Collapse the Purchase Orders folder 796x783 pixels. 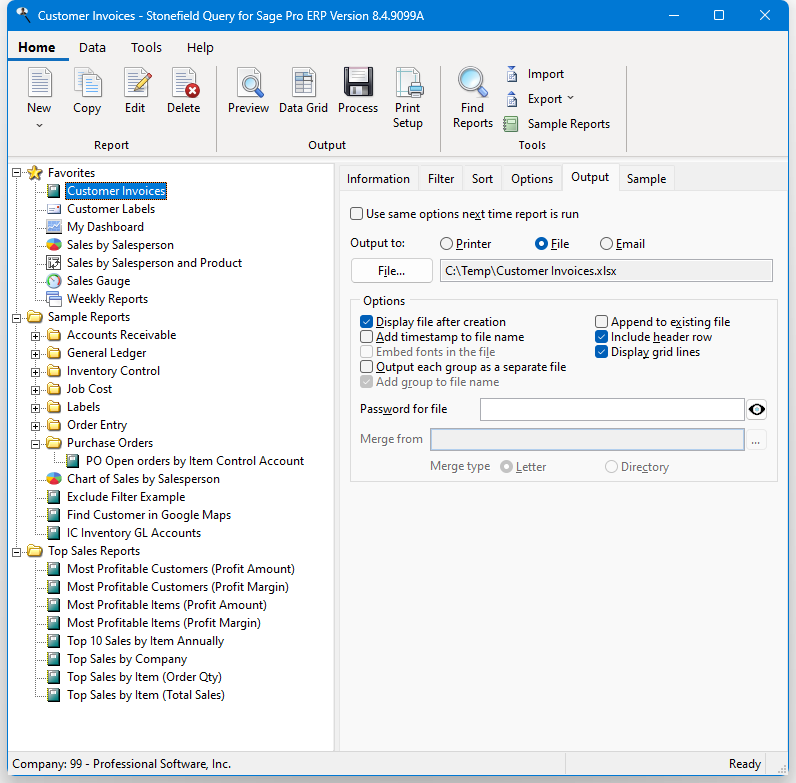35,444
